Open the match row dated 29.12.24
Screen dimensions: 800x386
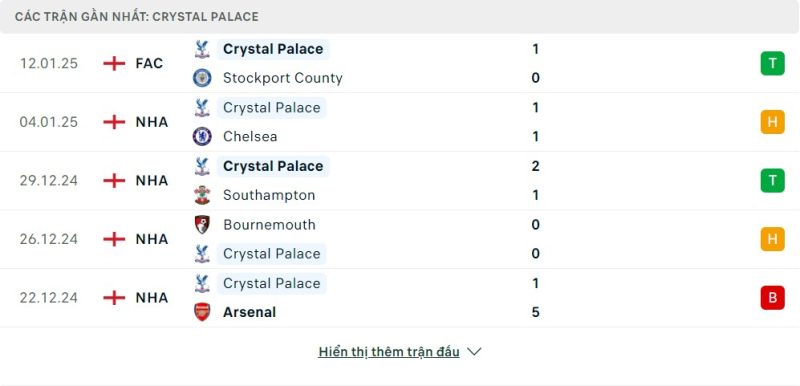click(x=400, y=181)
